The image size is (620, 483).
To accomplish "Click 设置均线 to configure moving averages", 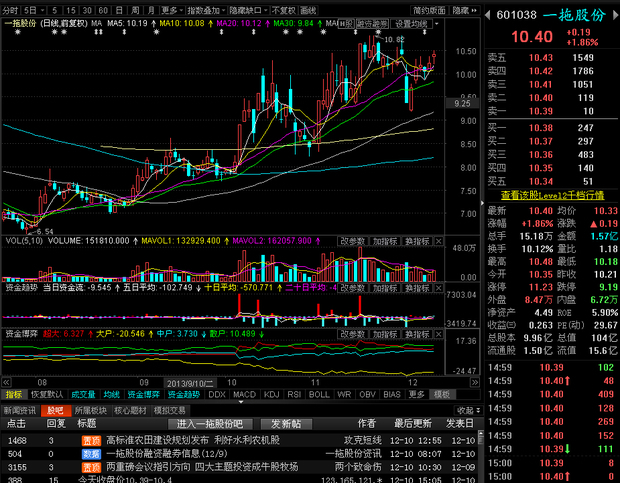I will 411,24.
